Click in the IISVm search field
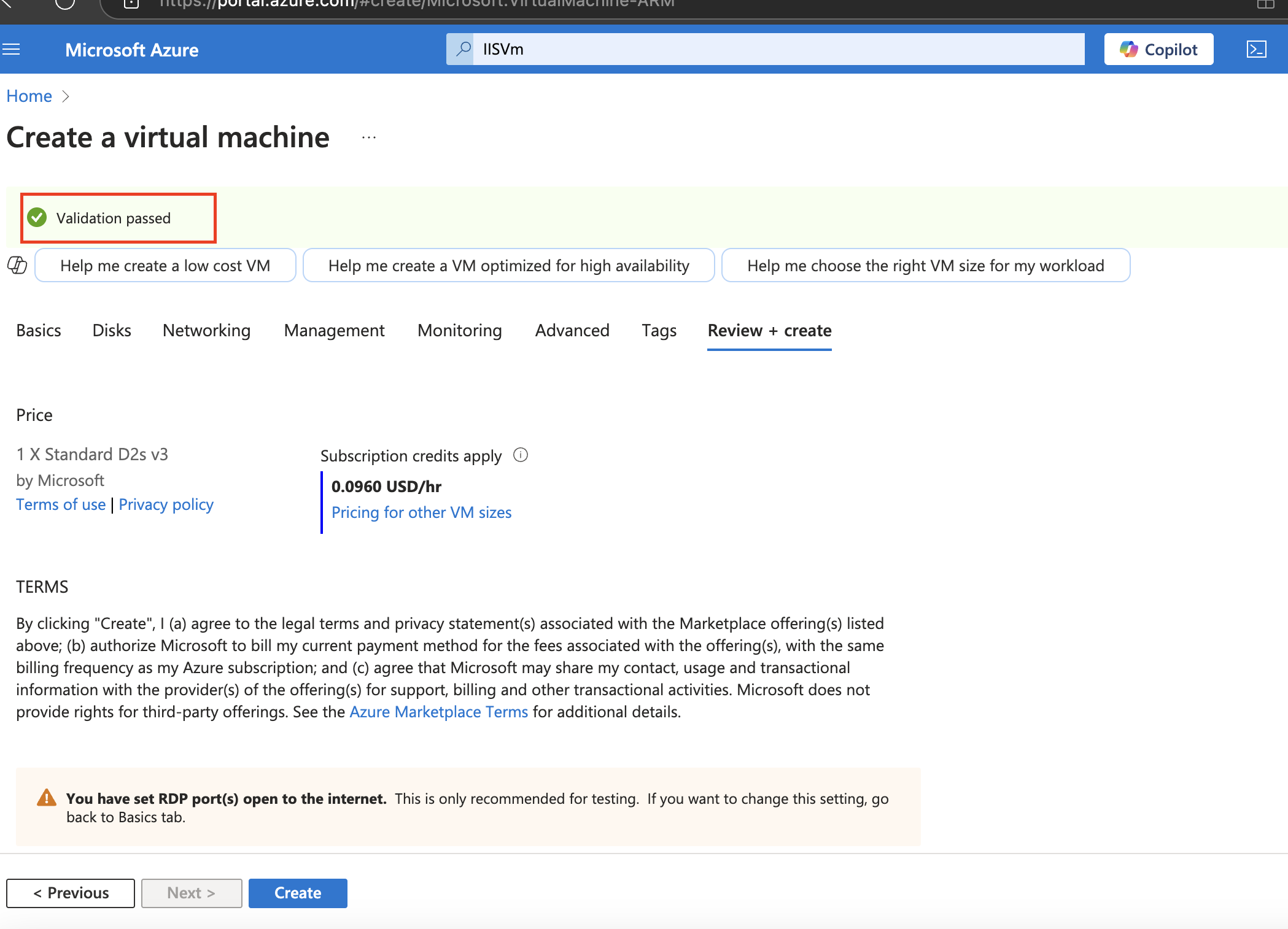 [x=765, y=49]
